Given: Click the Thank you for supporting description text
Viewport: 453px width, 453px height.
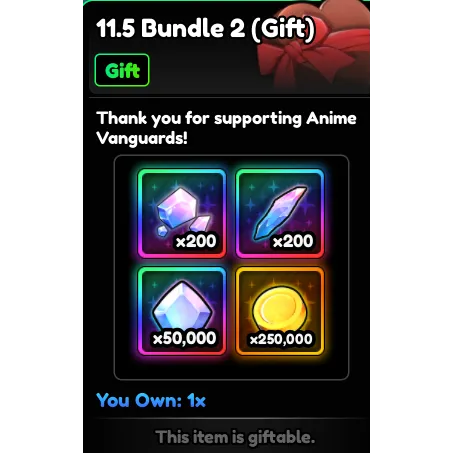Looking at the screenshot, I should pyautogui.click(x=226, y=128).
